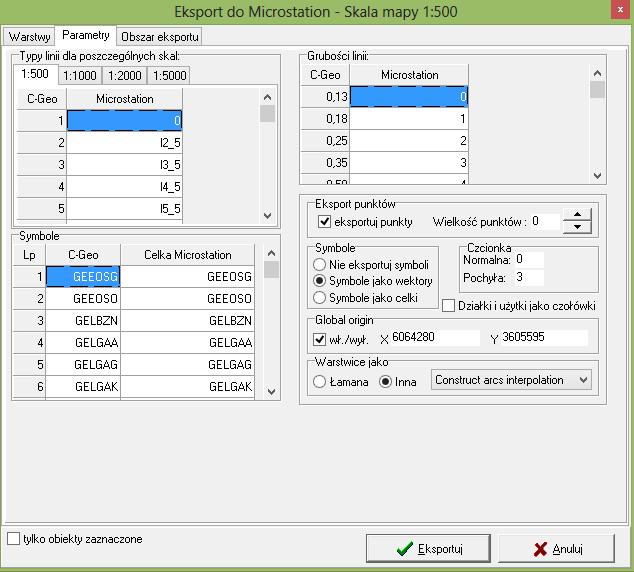Select C-Geo symbol cell GEEOSO
Screen dimensions: 634x572
83,298
